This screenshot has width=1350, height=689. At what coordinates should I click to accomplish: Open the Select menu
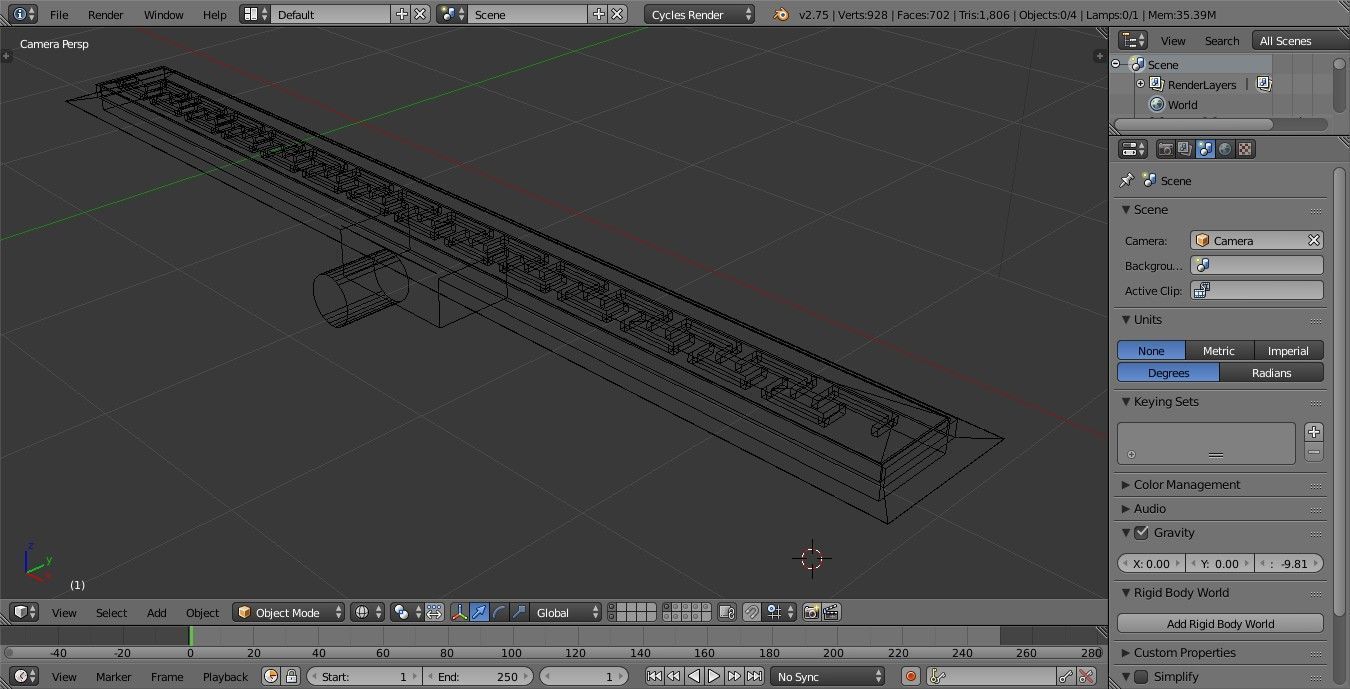(x=111, y=612)
